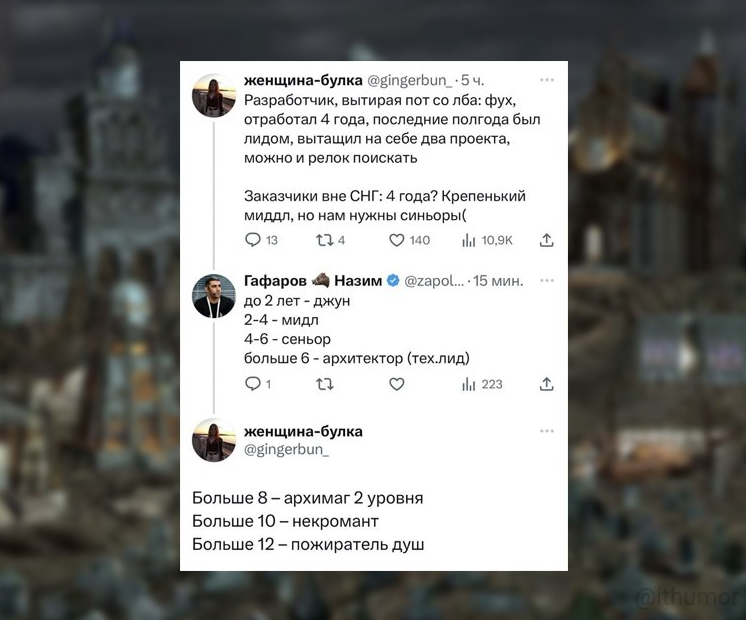The image size is (746, 620).
Task: Click the blue verified badge next to Назим
Action: click(393, 281)
